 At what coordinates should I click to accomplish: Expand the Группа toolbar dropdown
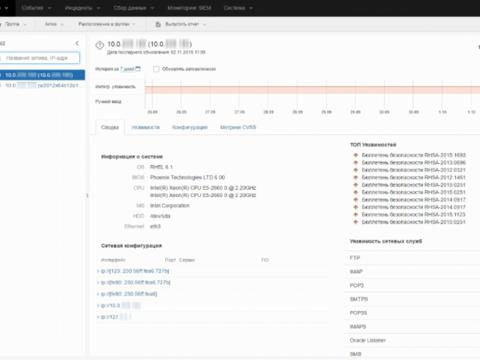pos(14,24)
